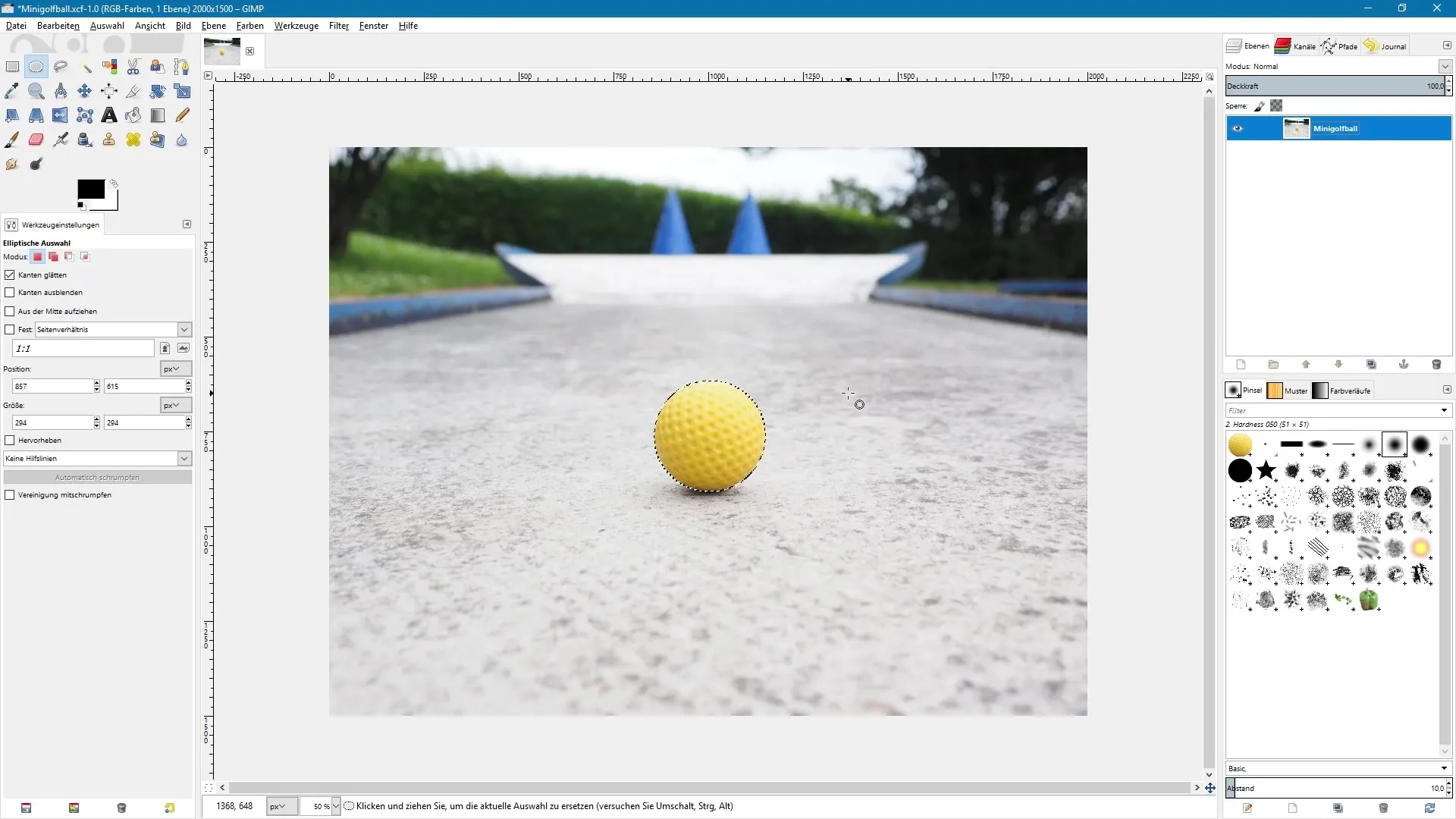This screenshot has width=1456, height=819.
Task: Select the Text tool
Action: pos(109,115)
